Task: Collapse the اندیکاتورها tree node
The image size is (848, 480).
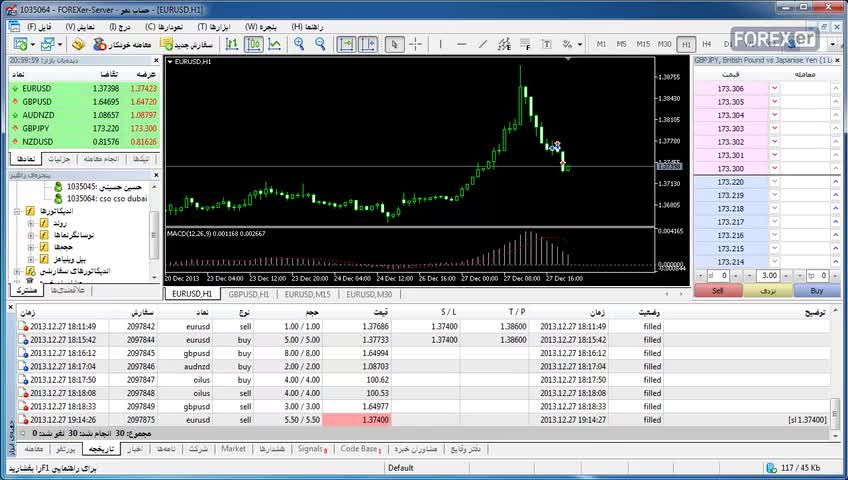Action: pos(17,211)
